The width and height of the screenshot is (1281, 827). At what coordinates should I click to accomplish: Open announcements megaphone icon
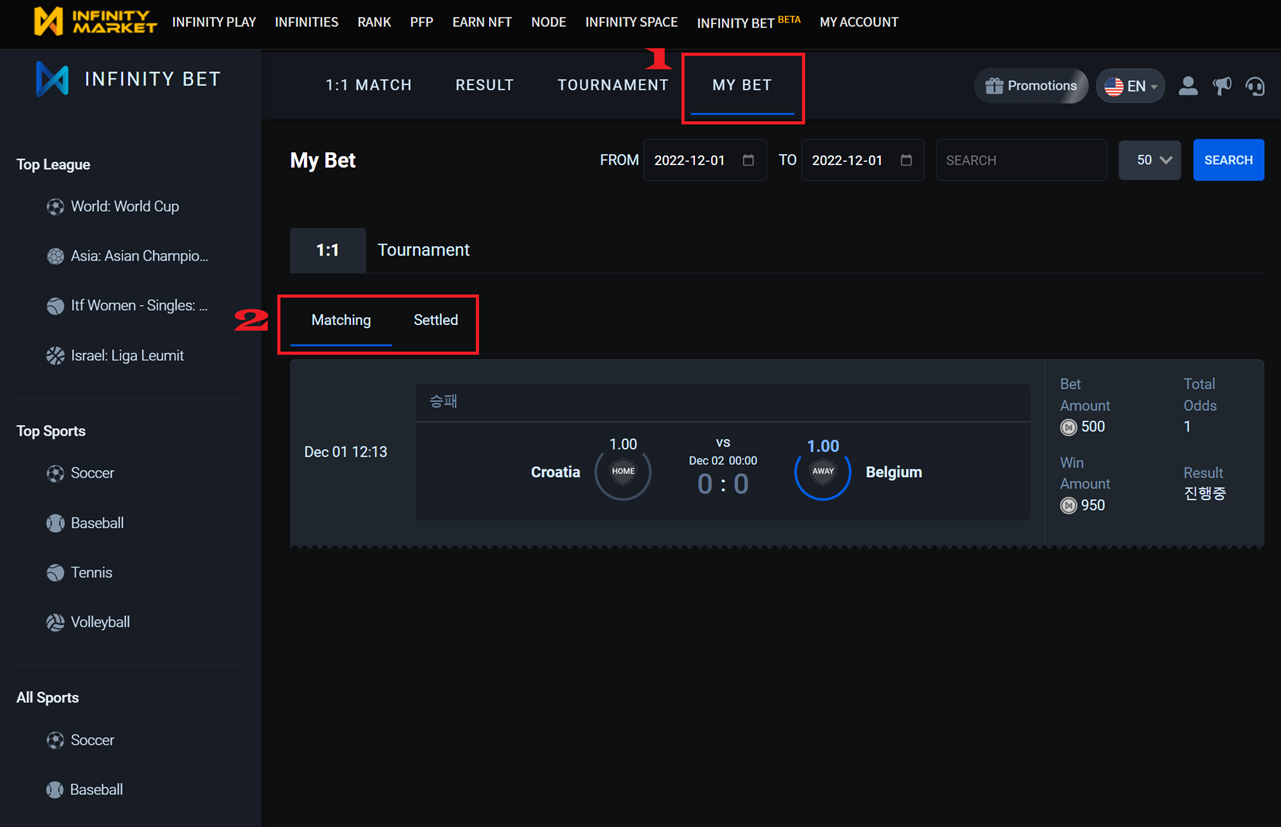[1222, 86]
